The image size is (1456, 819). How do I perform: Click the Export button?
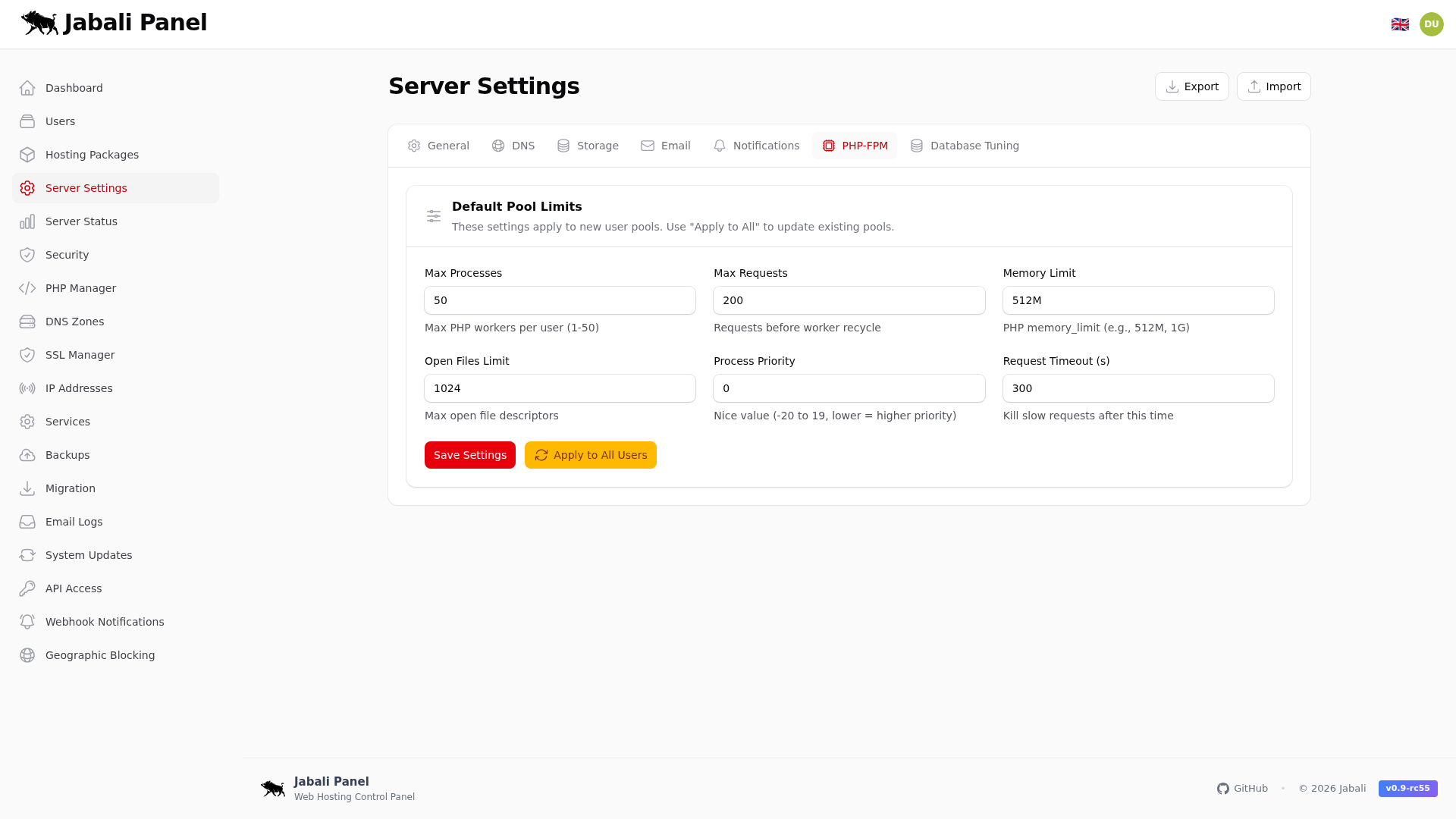tap(1191, 86)
